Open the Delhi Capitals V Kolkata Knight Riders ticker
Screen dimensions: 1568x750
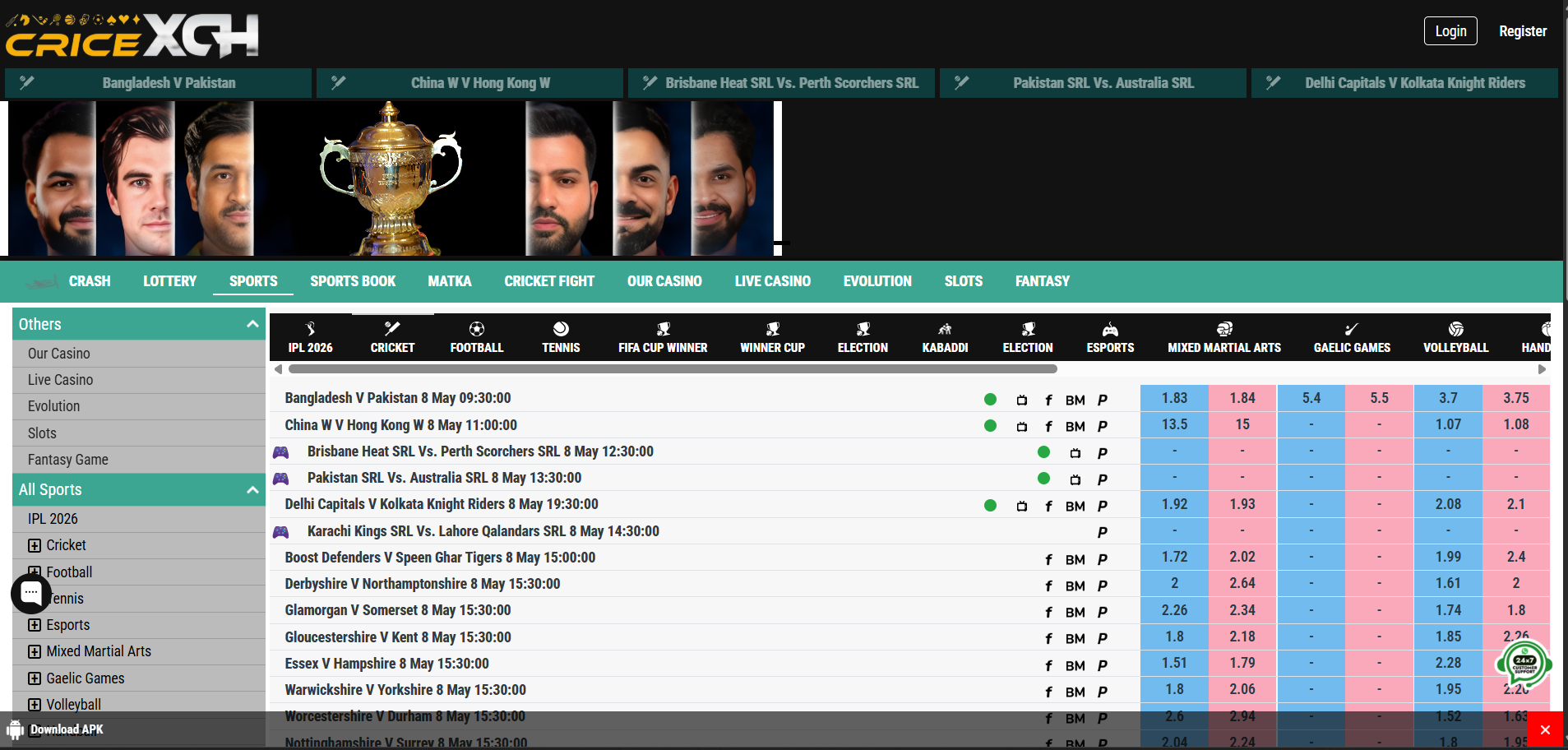pyautogui.click(x=1404, y=83)
